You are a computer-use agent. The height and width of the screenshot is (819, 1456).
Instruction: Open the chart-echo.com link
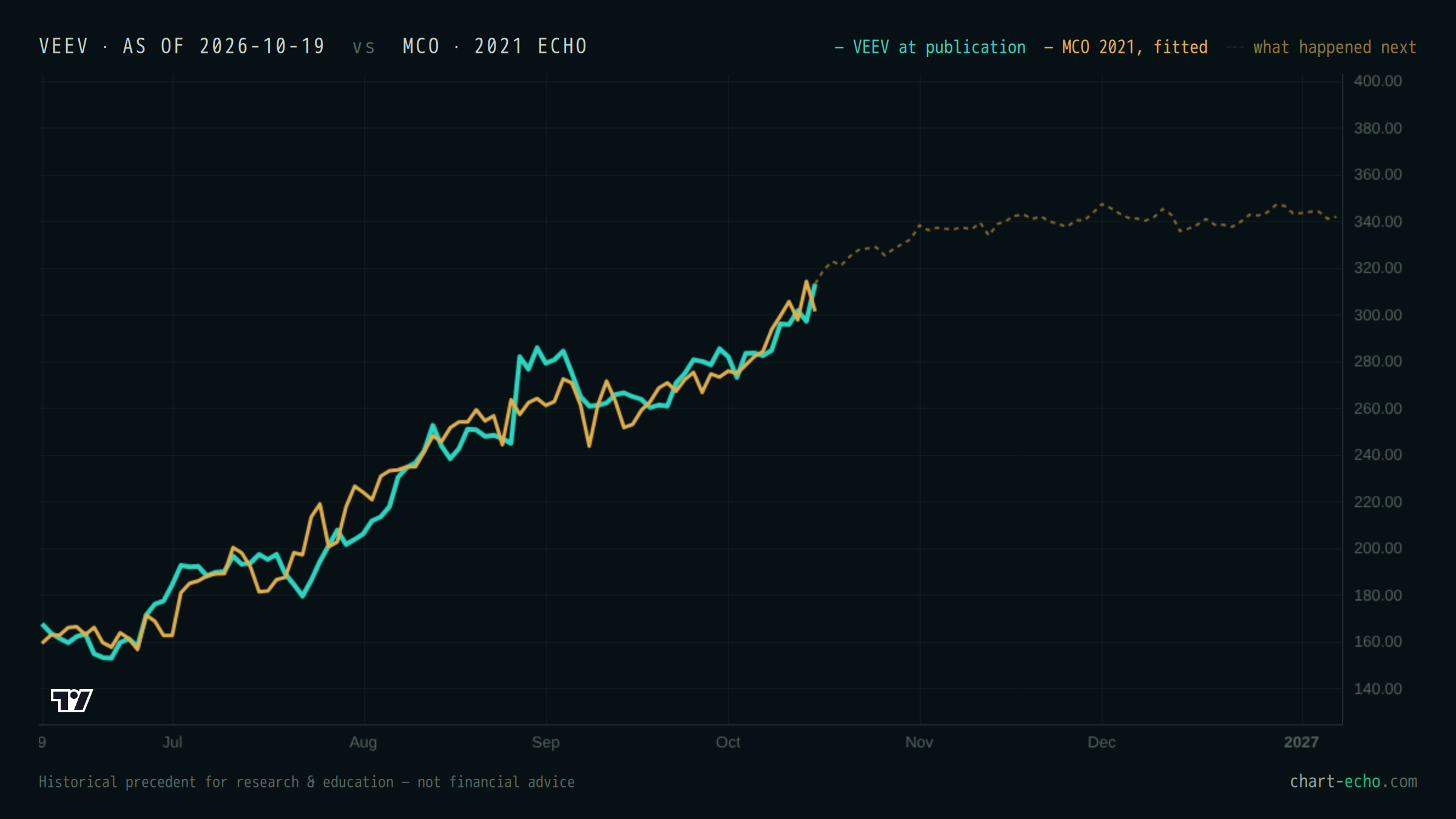(x=1353, y=781)
